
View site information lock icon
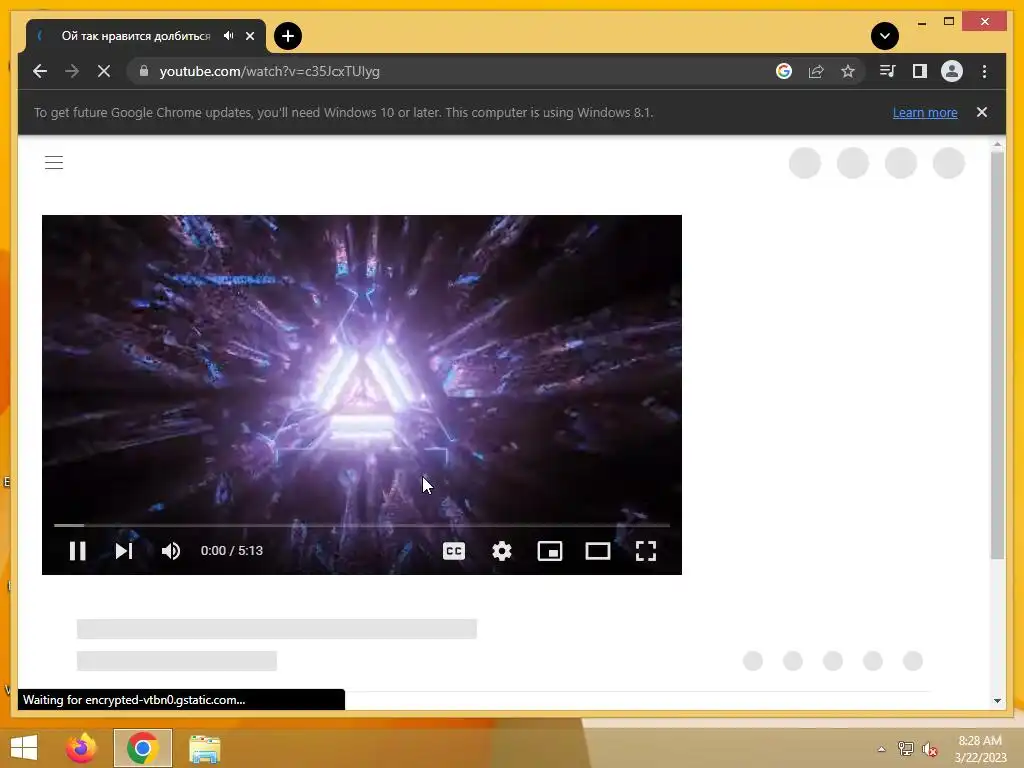coord(144,71)
